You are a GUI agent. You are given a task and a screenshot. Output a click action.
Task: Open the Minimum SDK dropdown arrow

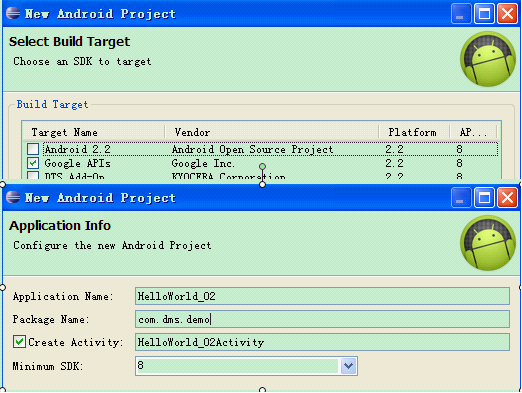[x=348, y=366]
